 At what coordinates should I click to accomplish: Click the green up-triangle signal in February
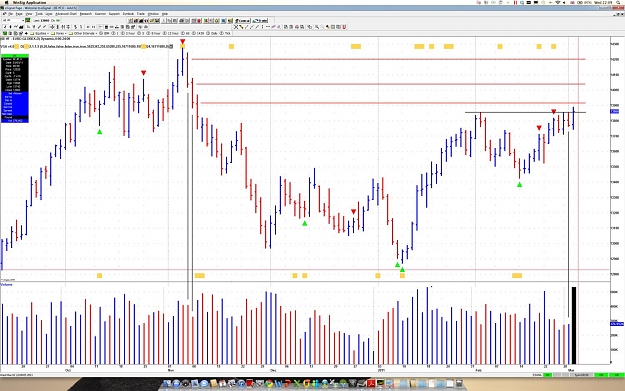519,185
